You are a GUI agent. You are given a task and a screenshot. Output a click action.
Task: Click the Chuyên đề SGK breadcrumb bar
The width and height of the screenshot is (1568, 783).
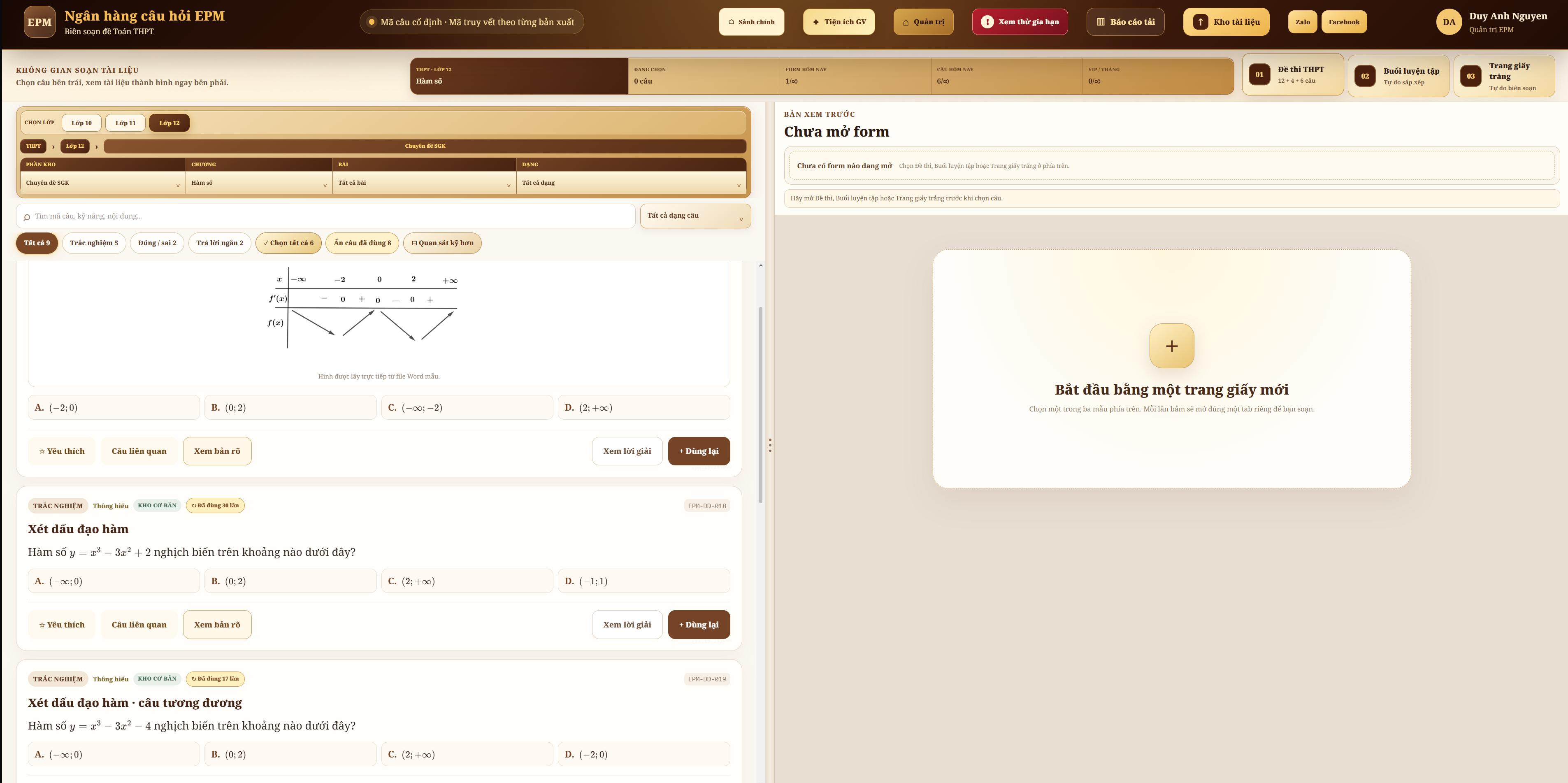tap(425, 146)
